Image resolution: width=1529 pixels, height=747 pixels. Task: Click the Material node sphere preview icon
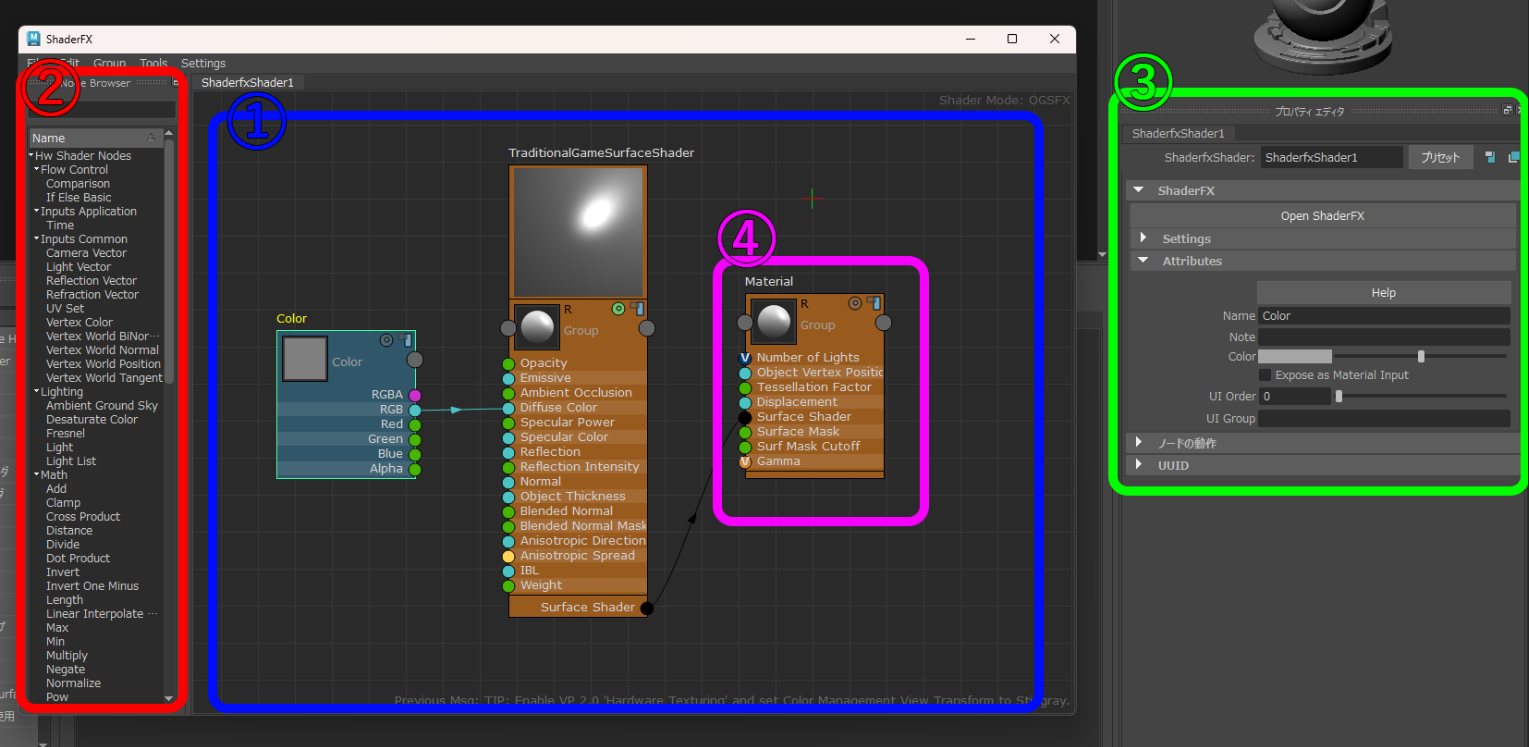click(x=773, y=322)
